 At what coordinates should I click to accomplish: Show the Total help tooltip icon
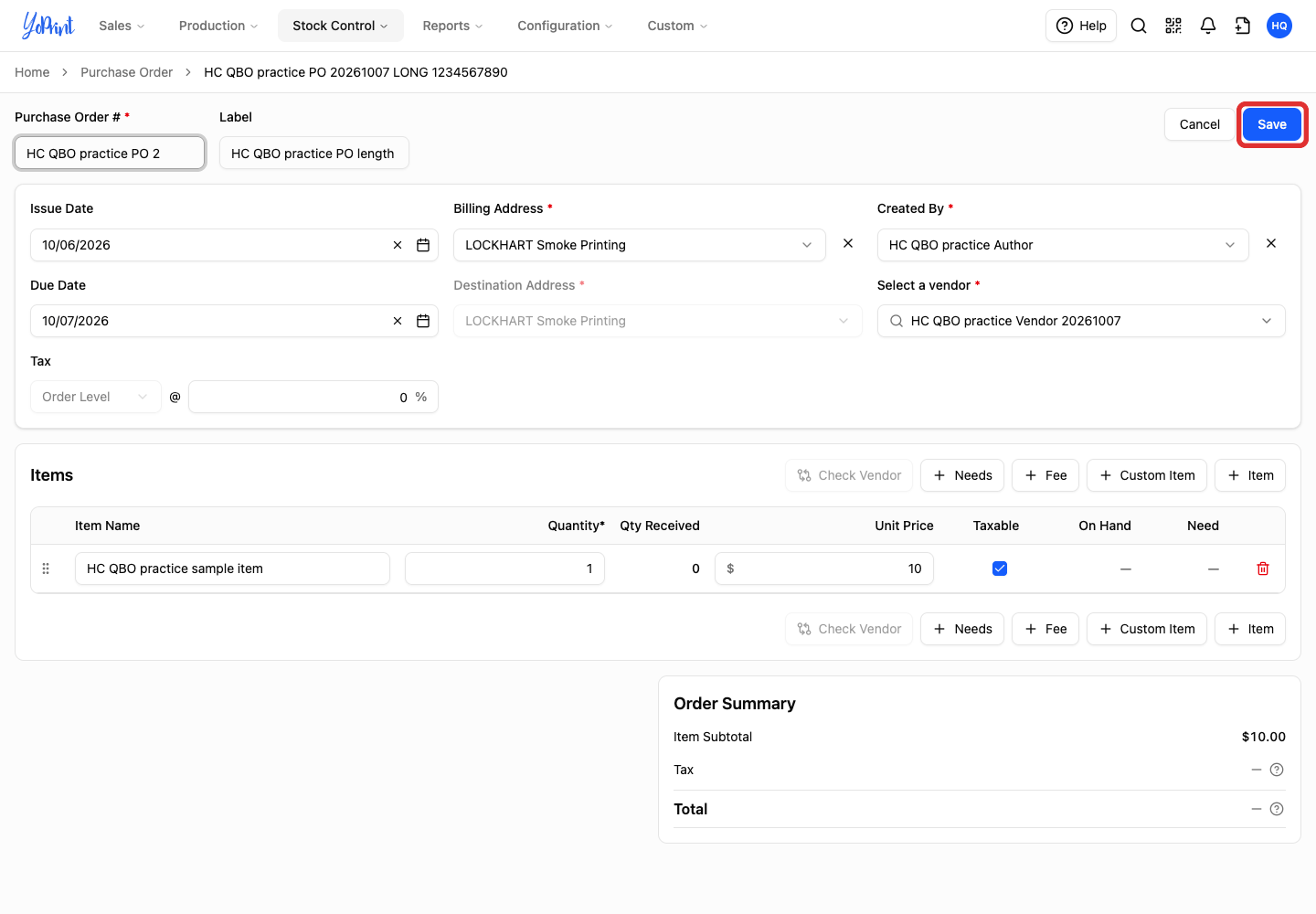(1277, 809)
